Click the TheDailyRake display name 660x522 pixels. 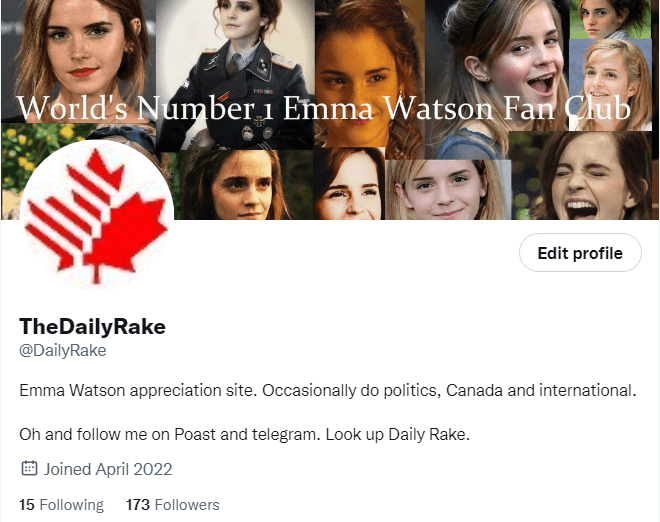click(x=93, y=326)
